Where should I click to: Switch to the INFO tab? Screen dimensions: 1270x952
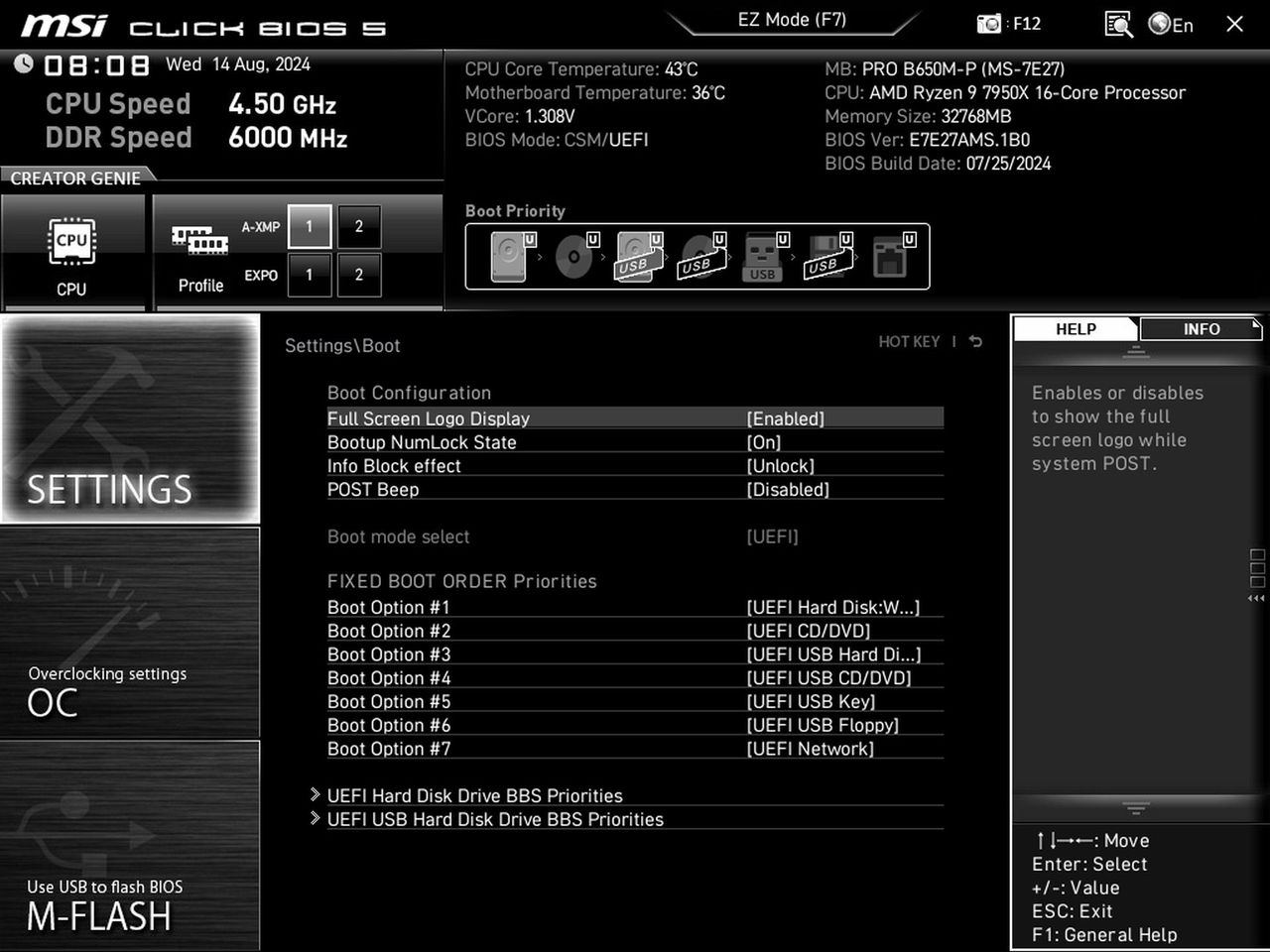tap(1201, 329)
